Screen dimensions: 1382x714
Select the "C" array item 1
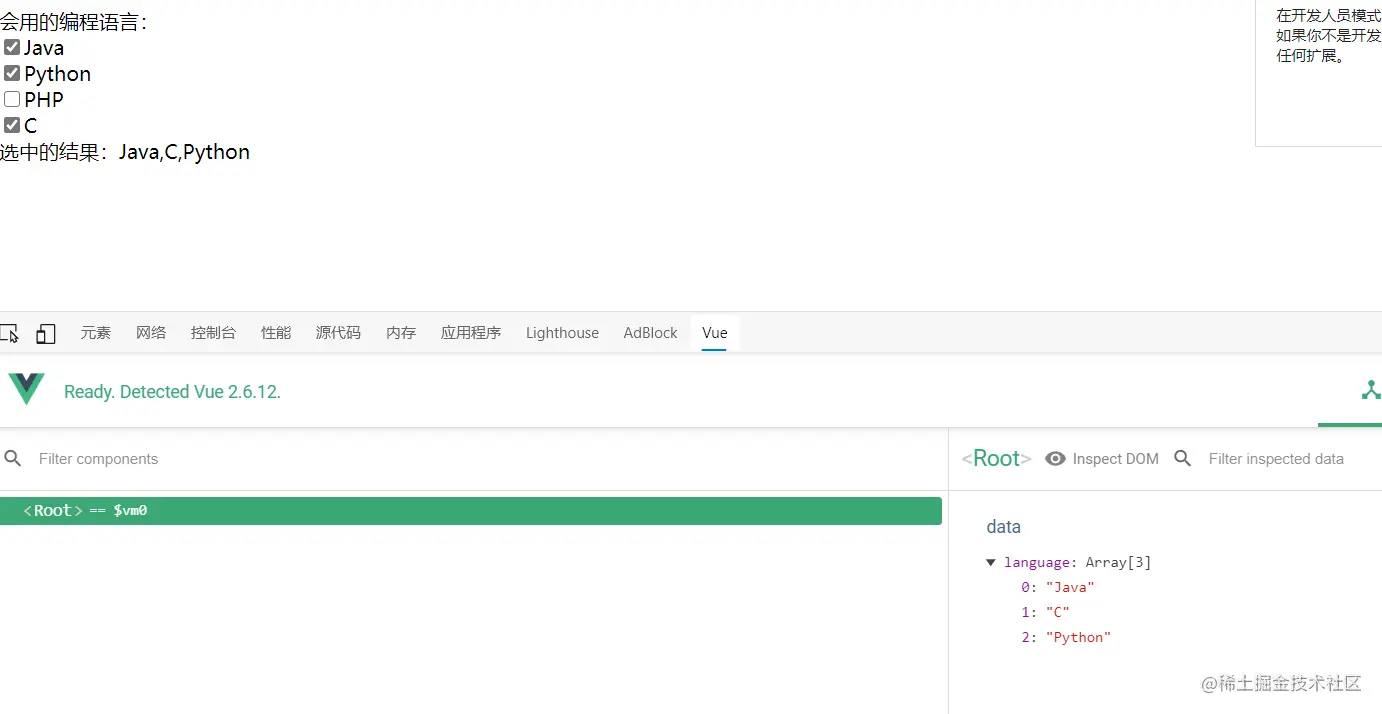click(1045, 612)
